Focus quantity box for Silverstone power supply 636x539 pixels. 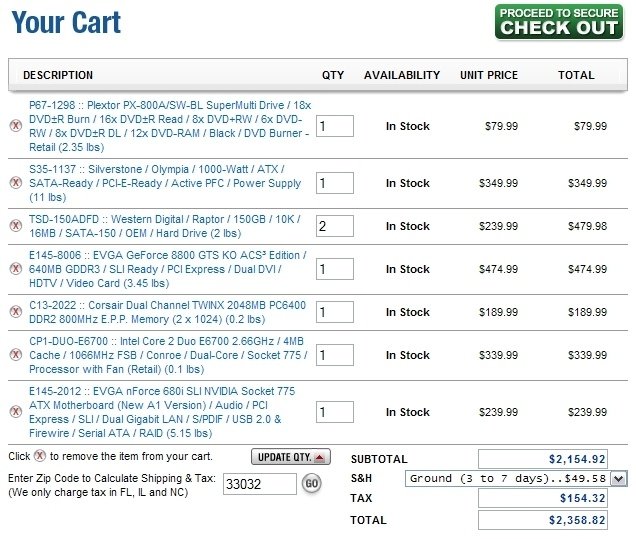coord(334,183)
